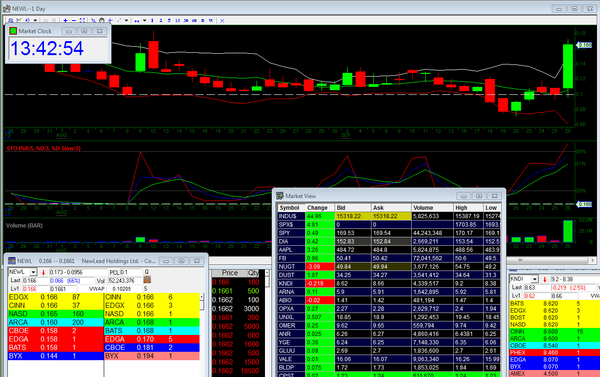Click the chart-style icon in the toolbar
This screenshot has height=377, width=600.
click(x=137, y=21)
